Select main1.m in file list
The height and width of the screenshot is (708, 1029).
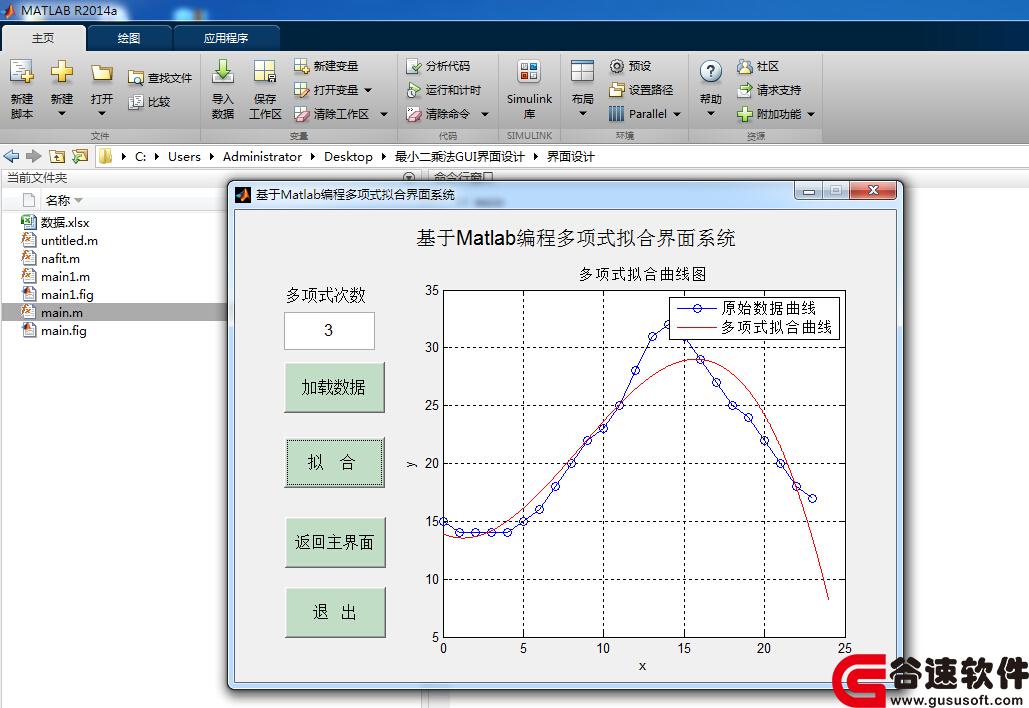[x=65, y=276]
